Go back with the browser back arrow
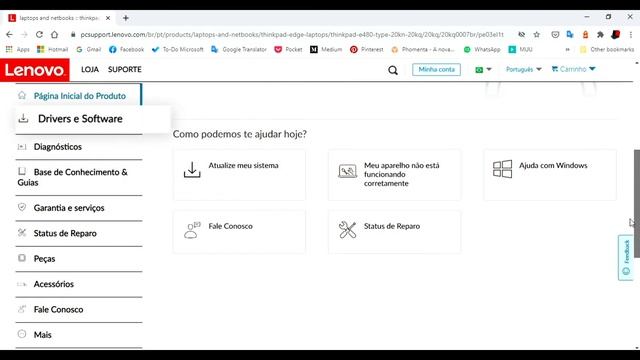This screenshot has height=360, width=640. pyautogui.click(x=9, y=35)
